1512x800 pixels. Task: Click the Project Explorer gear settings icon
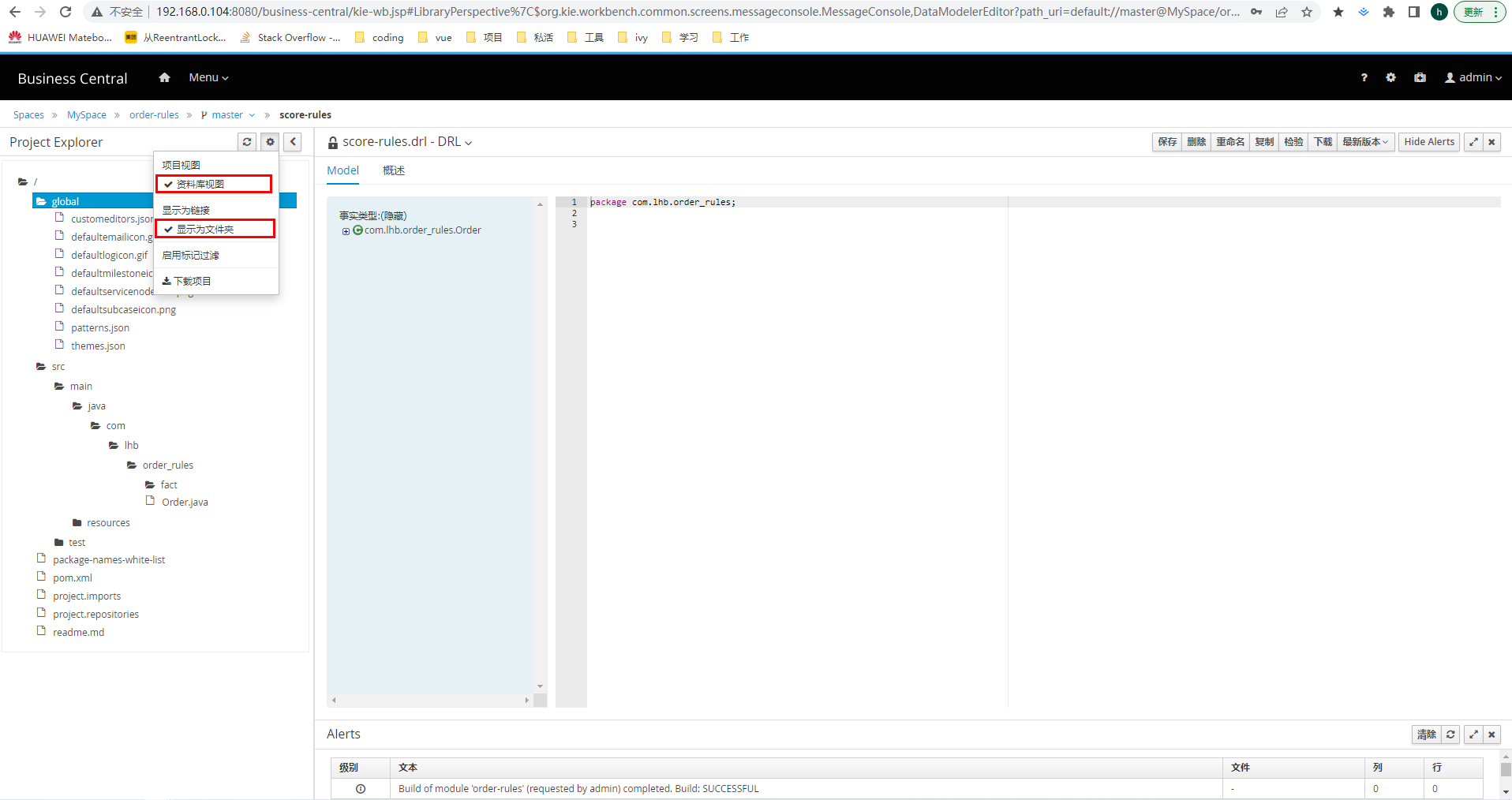[x=270, y=142]
